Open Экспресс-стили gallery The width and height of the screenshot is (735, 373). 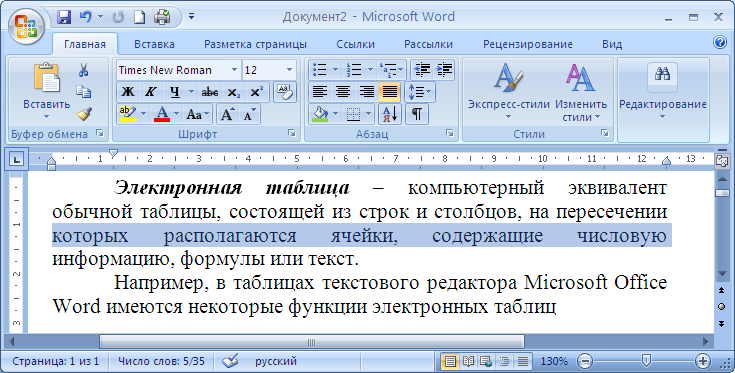pos(509,92)
